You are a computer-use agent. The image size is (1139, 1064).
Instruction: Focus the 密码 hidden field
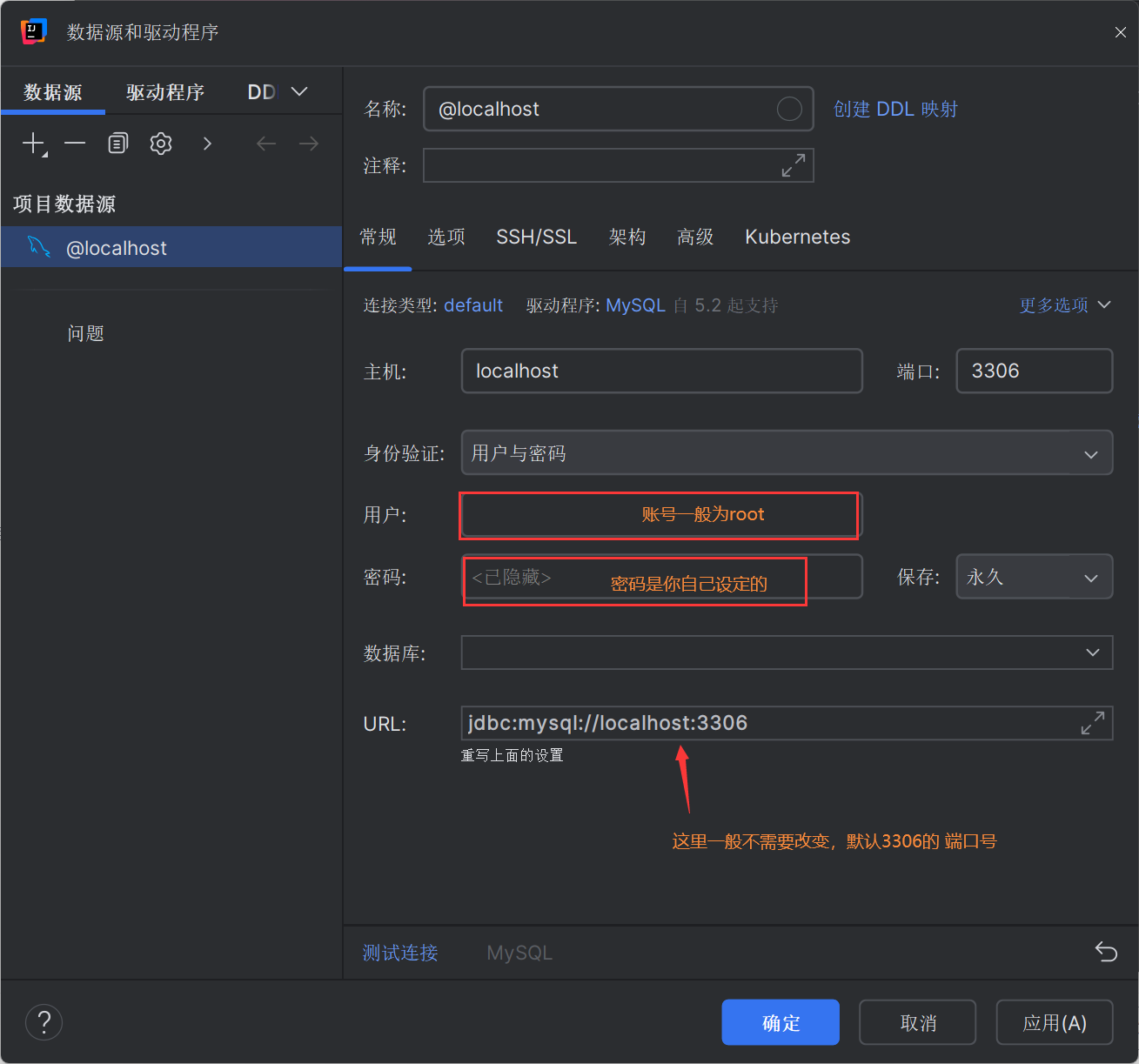pos(661,577)
